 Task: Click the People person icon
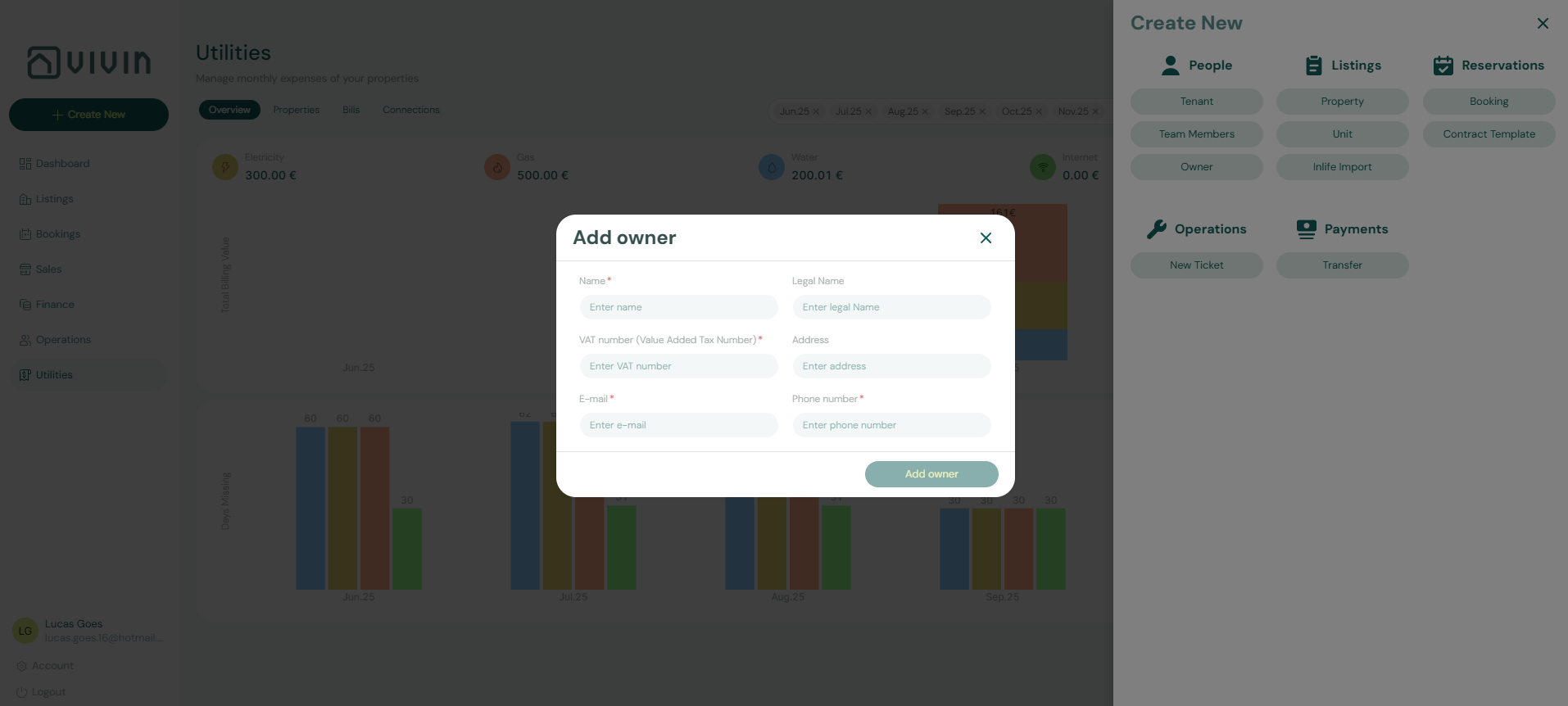1170,66
